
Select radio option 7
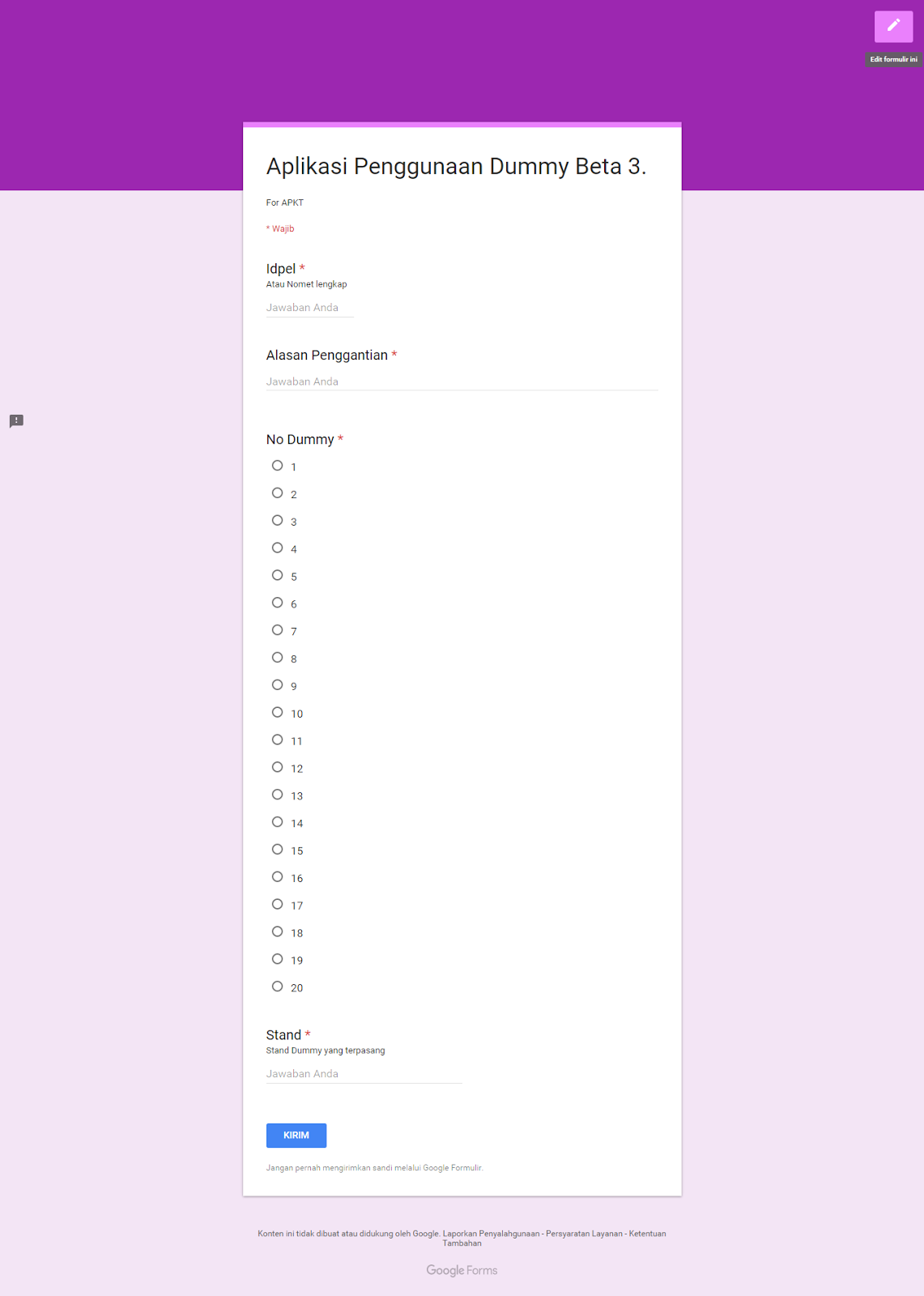pos(277,630)
